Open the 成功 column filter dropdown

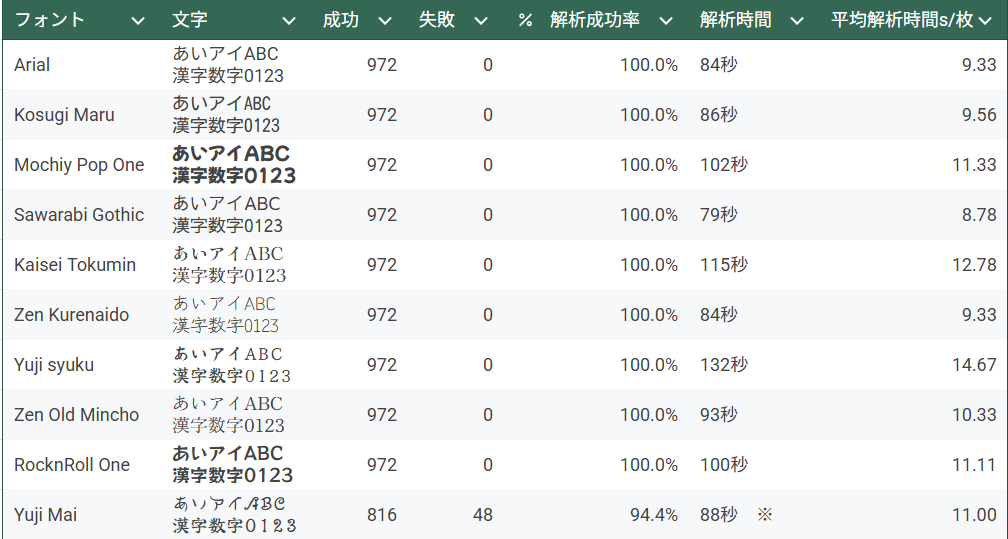[x=385, y=21]
